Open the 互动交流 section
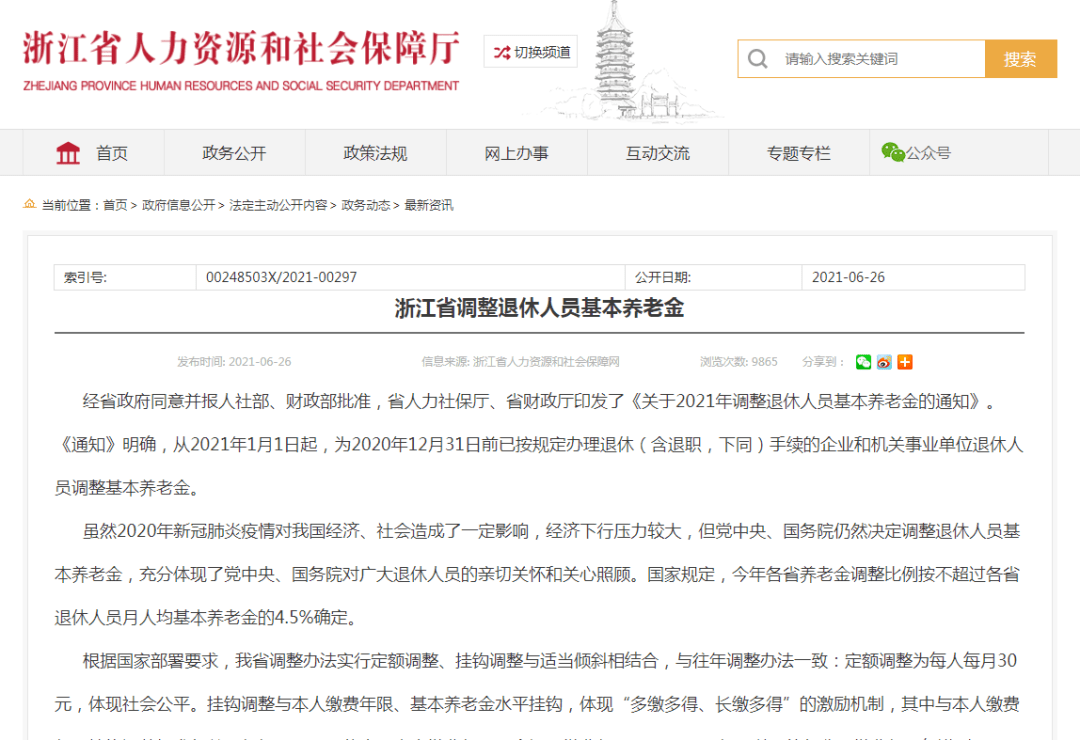 point(657,152)
